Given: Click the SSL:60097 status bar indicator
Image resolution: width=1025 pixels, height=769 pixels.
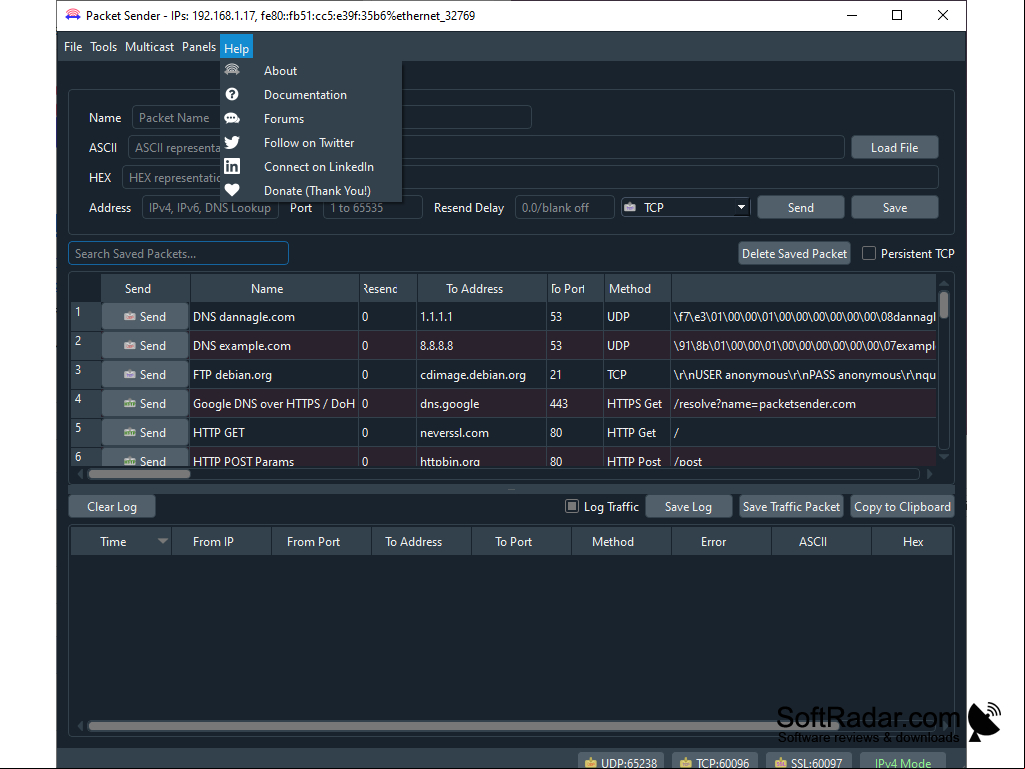Looking at the screenshot, I should click(x=809, y=762).
